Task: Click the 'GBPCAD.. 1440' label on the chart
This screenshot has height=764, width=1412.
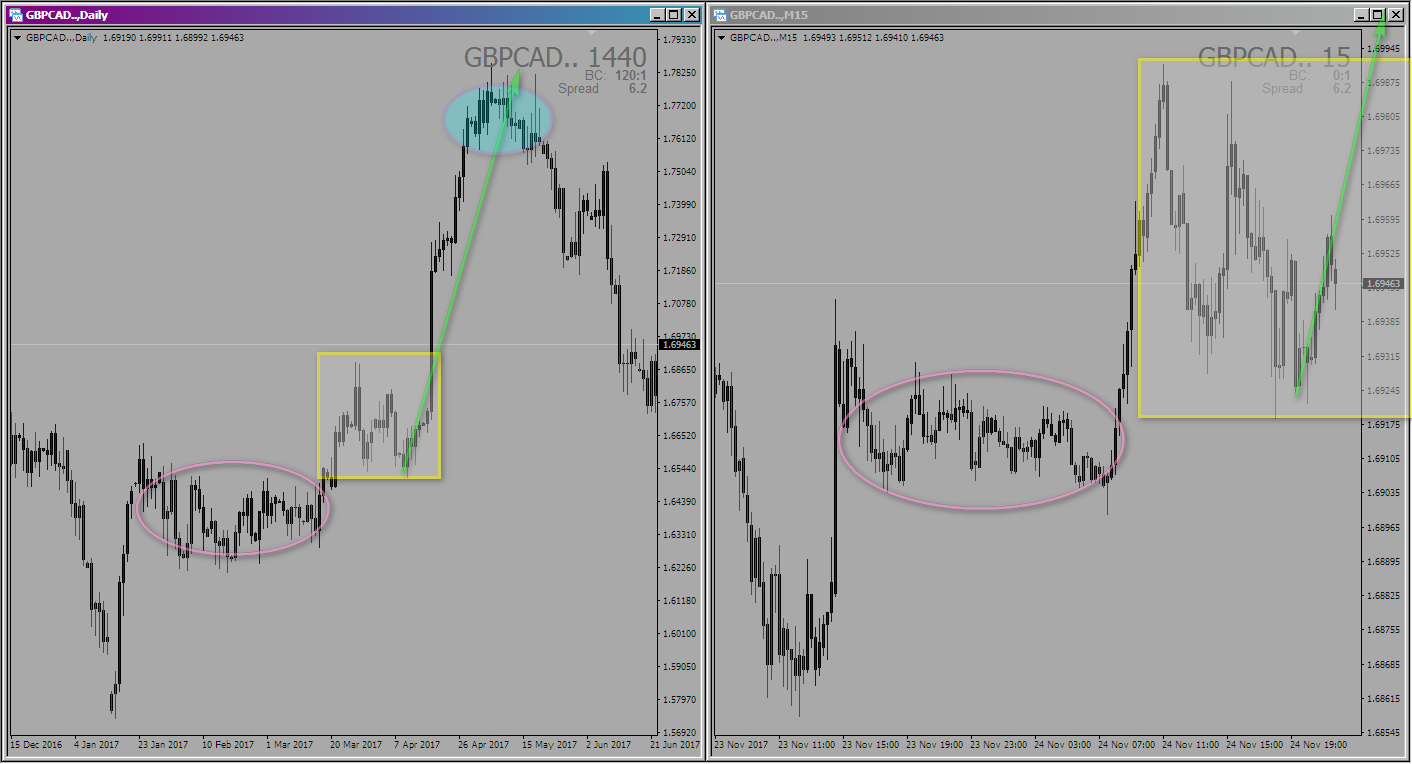Action: point(555,57)
